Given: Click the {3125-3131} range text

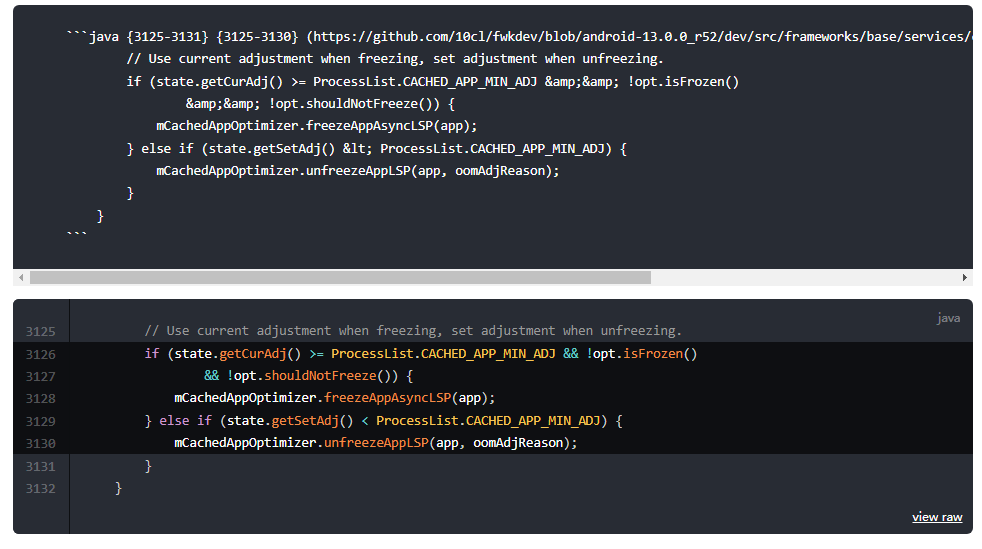Looking at the screenshot, I should [167, 36].
